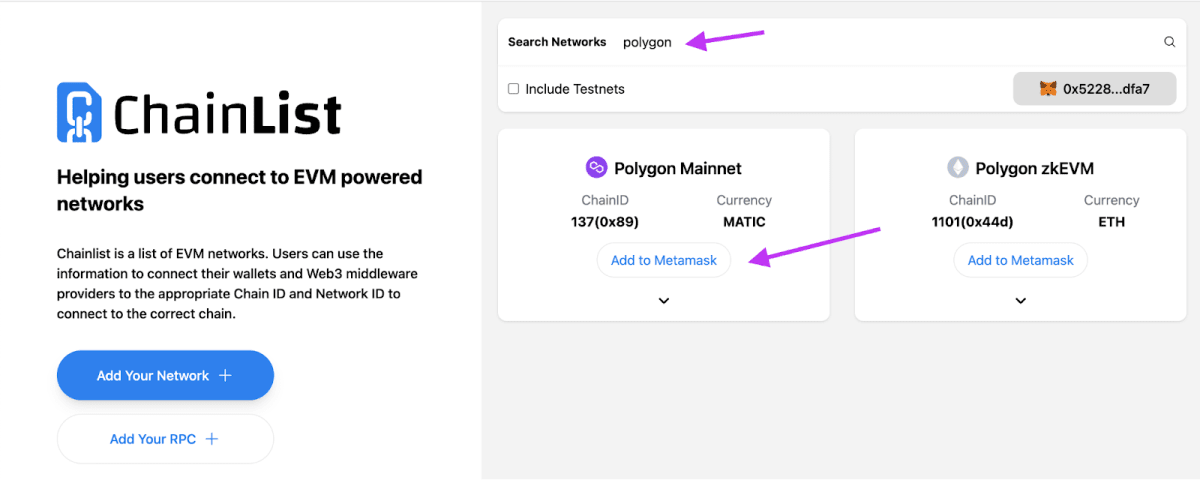
Task: Add Polygon Mainnet to Metamask
Action: tap(664, 260)
